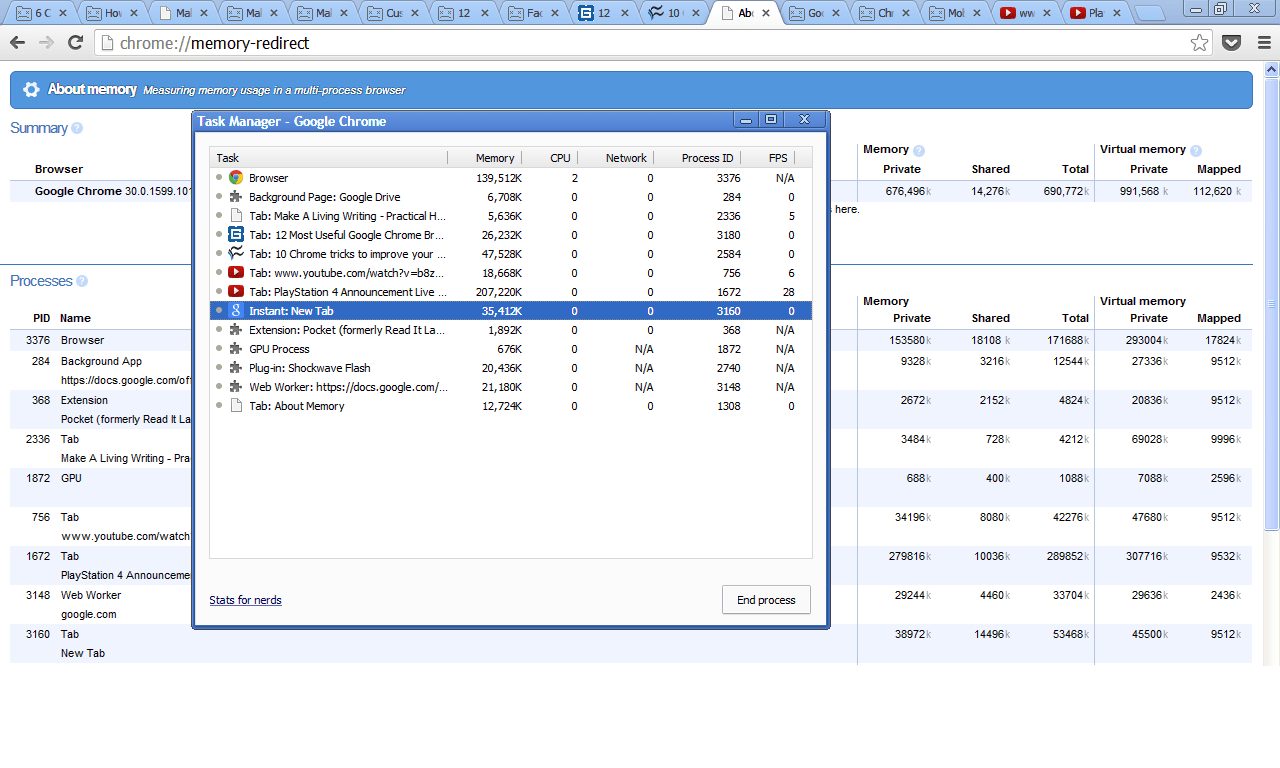
Task: Click 'New Tab' under PID 3160
Action: click(x=83, y=653)
